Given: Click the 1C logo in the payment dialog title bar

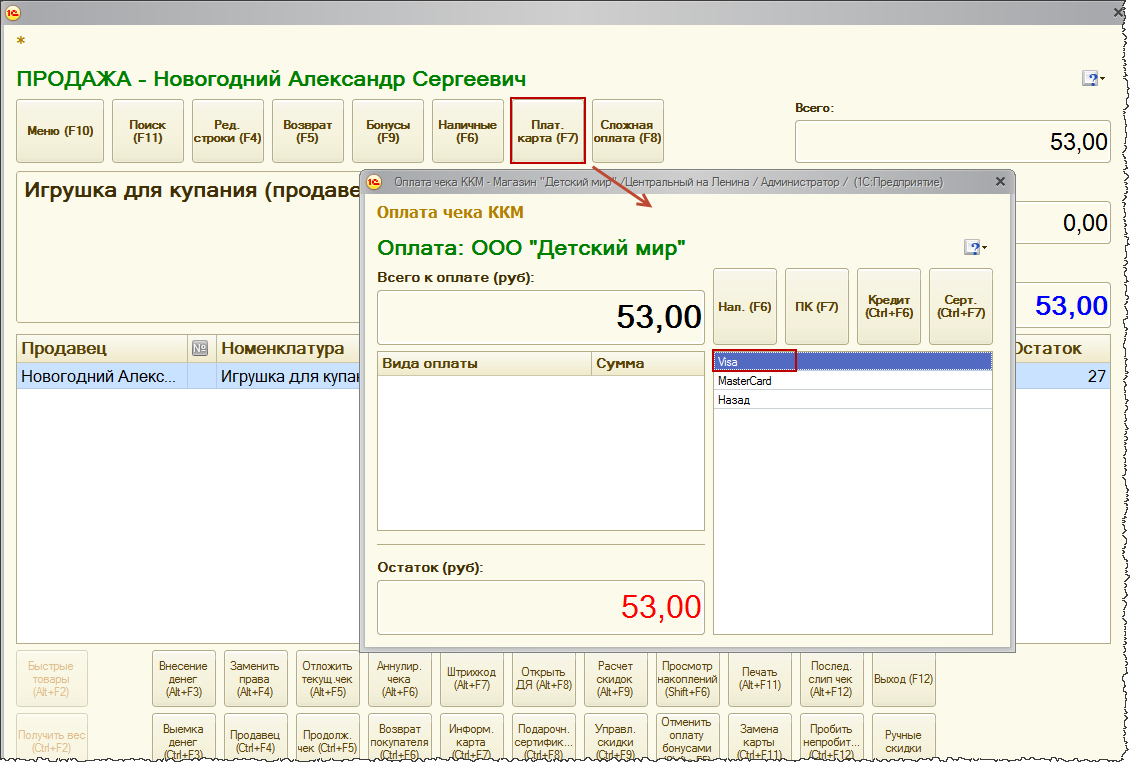Looking at the screenshot, I should pyautogui.click(x=374, y=182).
